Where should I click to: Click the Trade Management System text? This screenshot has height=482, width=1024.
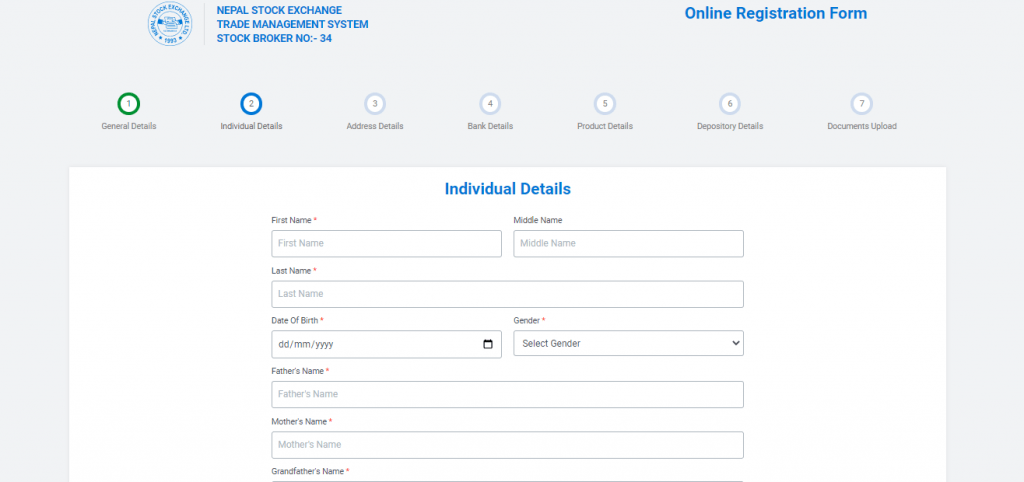(293, 24)
